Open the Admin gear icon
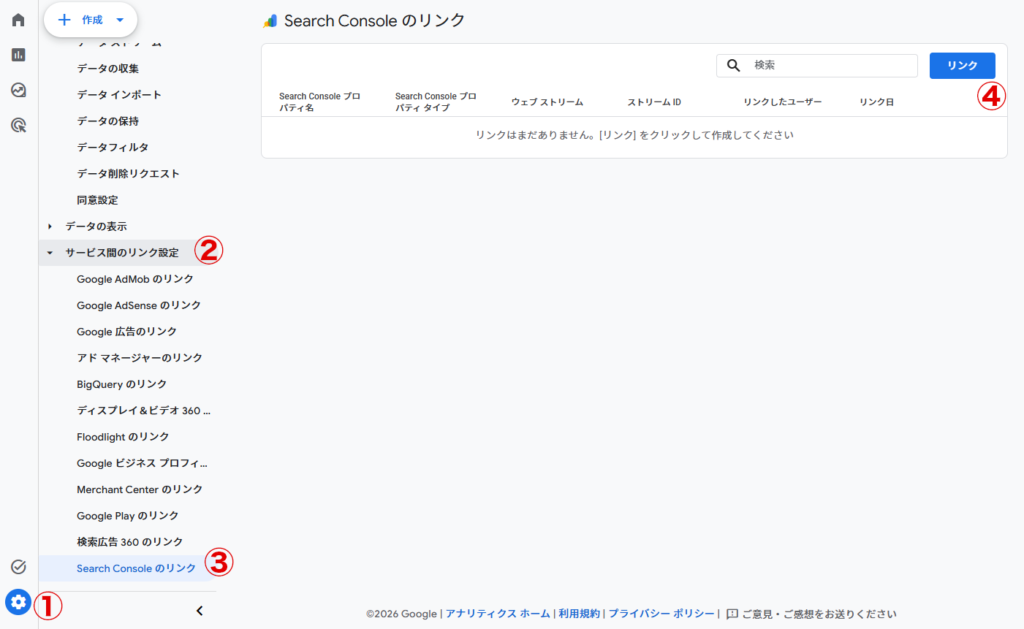The image size is (1024, 629). click(x=18, y=602)
